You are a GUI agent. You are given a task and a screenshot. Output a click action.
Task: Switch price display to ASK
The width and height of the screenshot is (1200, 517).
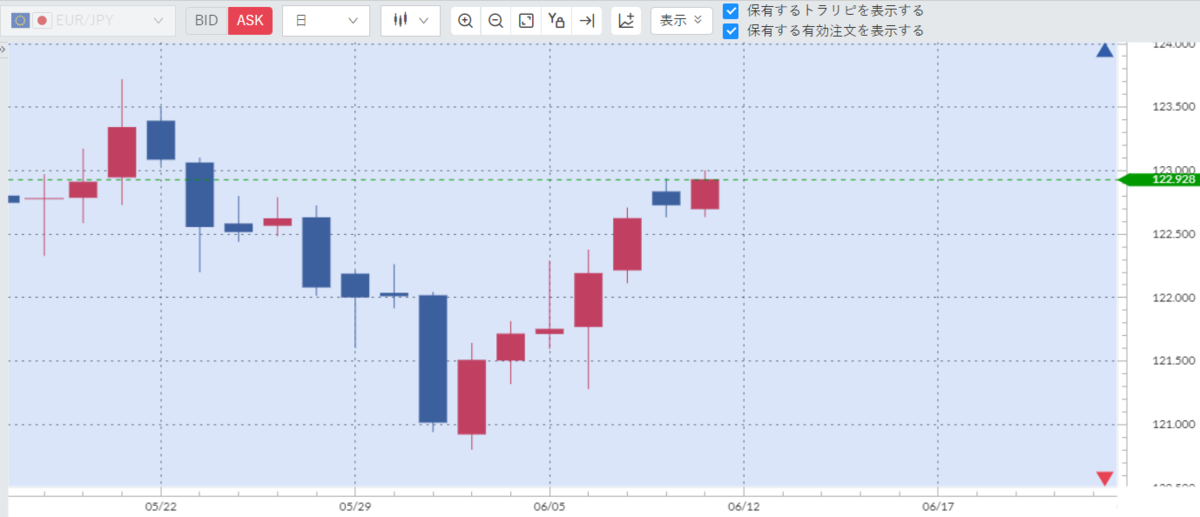(x=250, y=20)
